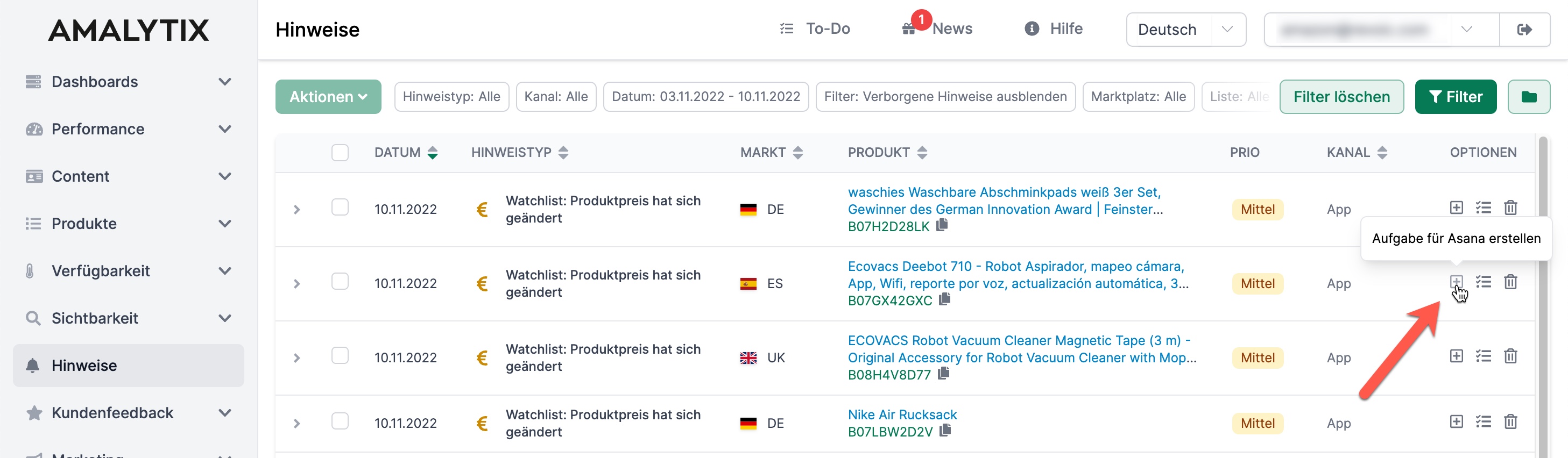
Task: Copy ASIN B07H2D28LK to clipboard
Action: pyautogui.click(x=942, y=225)
